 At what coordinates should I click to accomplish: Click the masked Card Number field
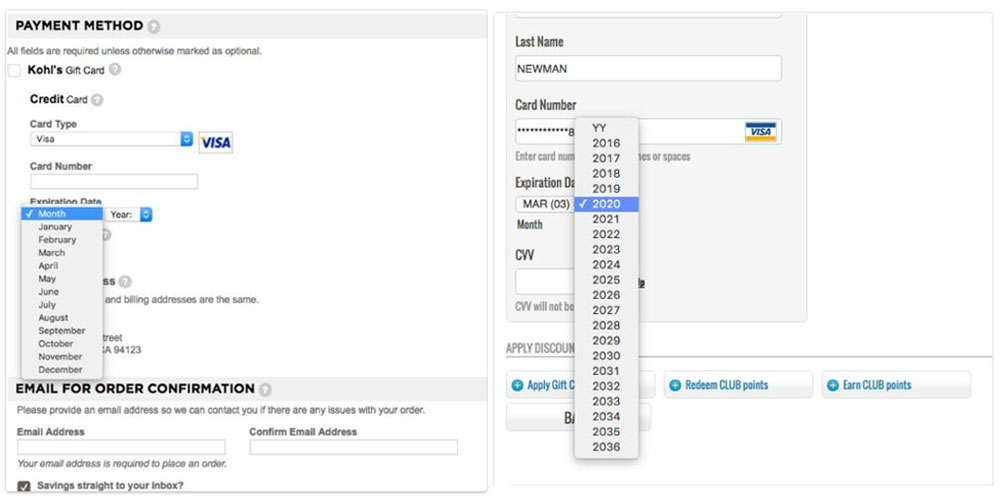[649, 131]
